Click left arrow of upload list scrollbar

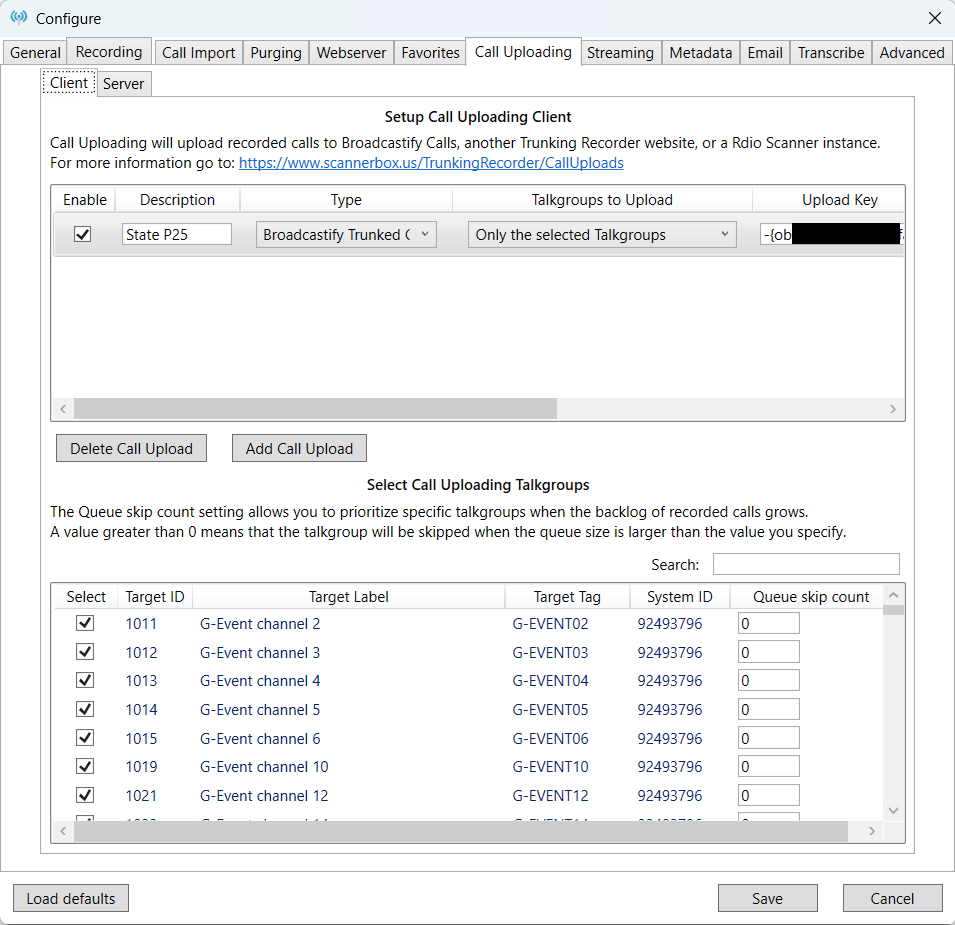tap(63, 409)
